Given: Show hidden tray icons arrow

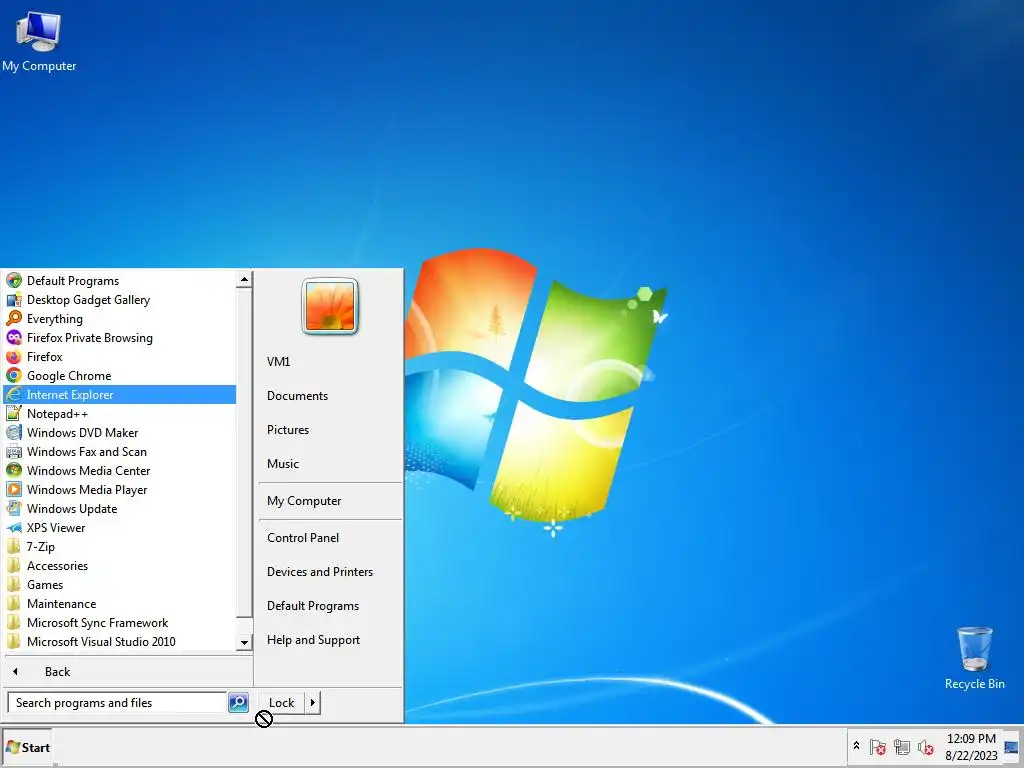Looking at the screenshot, I should click(856, 745).
